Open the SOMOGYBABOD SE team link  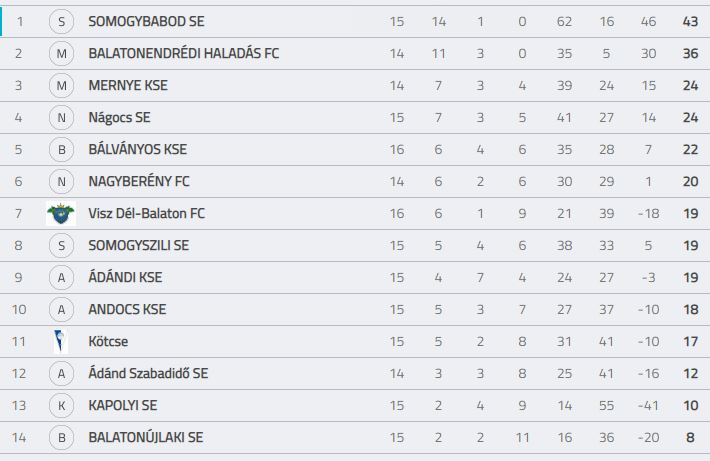coord(146,21)
